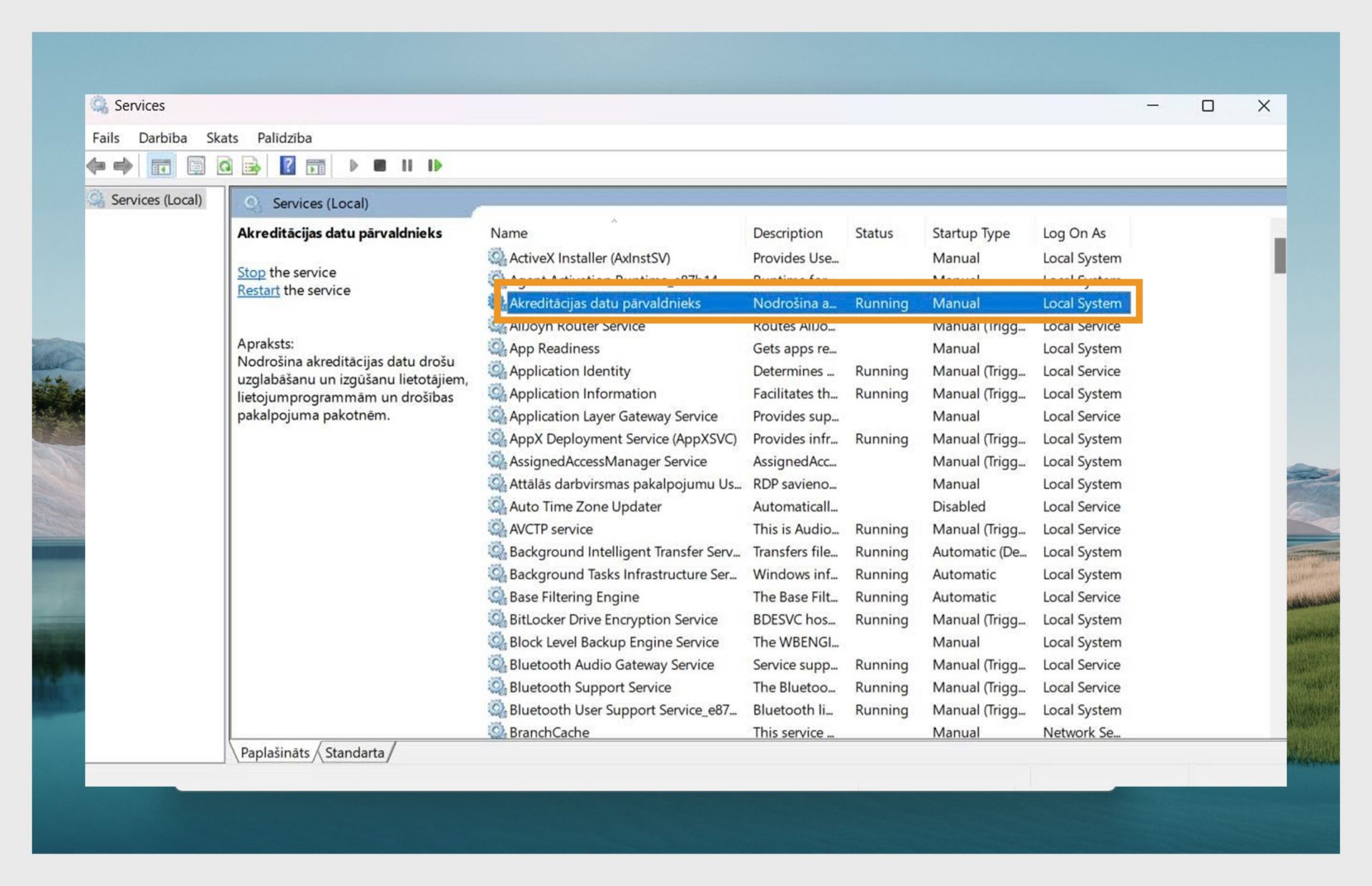Switch to the Standarta tab
Viewport: 1372px width, 886px height.
pyautogui.click(x=354, y=752)
